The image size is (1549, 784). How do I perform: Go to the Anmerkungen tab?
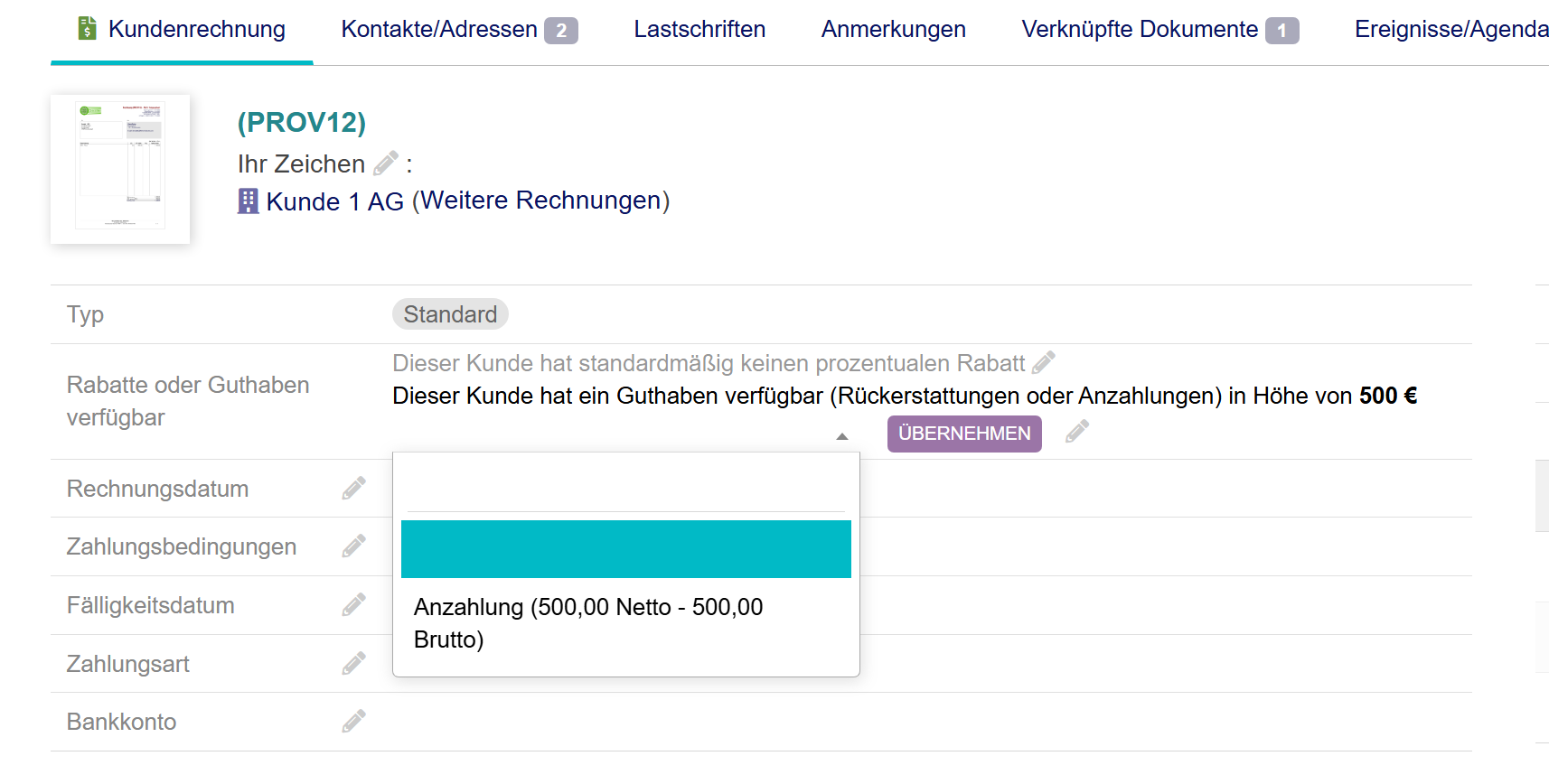coord(893,30)
